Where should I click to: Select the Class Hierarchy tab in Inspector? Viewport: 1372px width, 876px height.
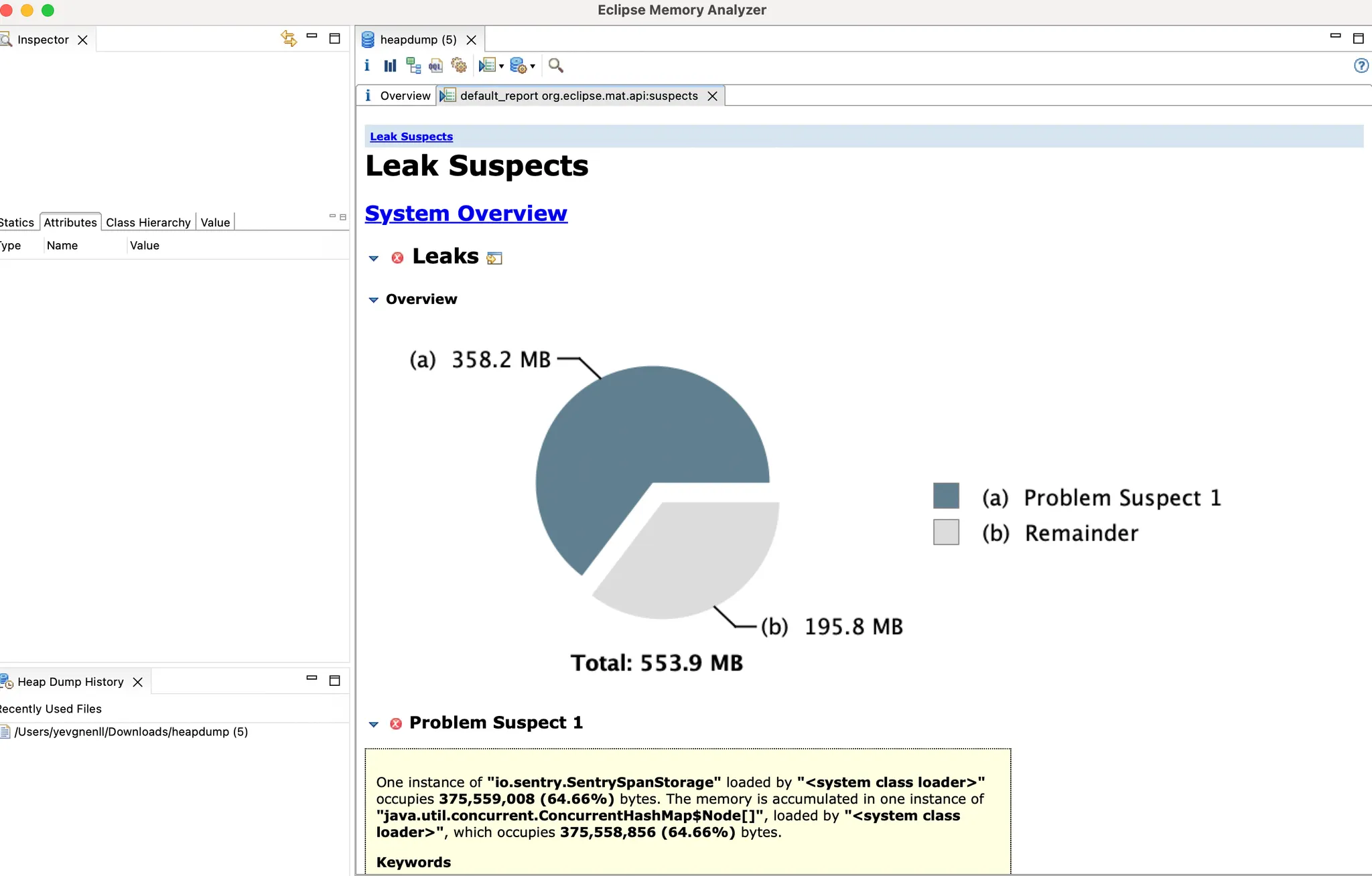pos(148,222)
